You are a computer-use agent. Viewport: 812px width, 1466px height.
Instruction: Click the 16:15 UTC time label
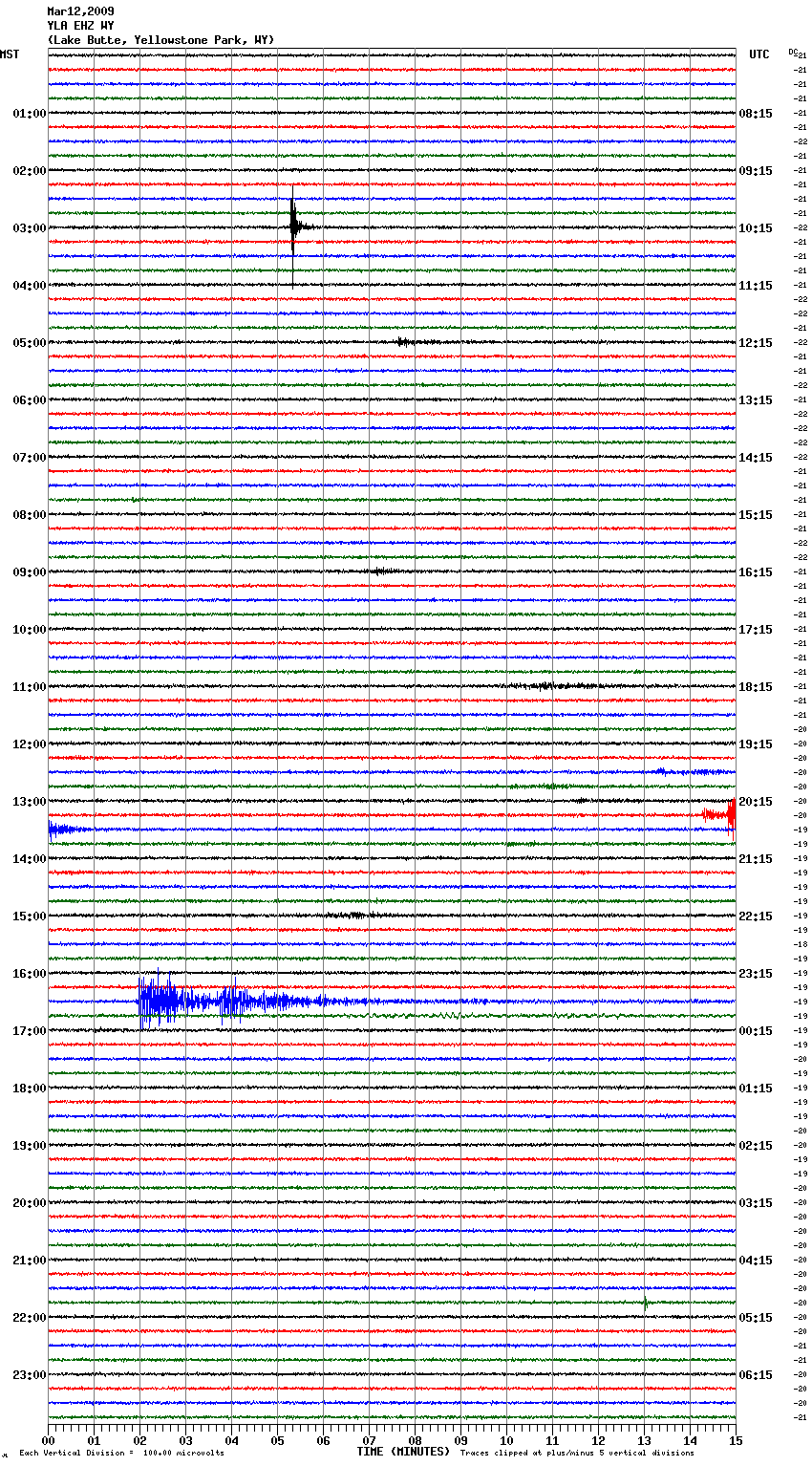756,572
